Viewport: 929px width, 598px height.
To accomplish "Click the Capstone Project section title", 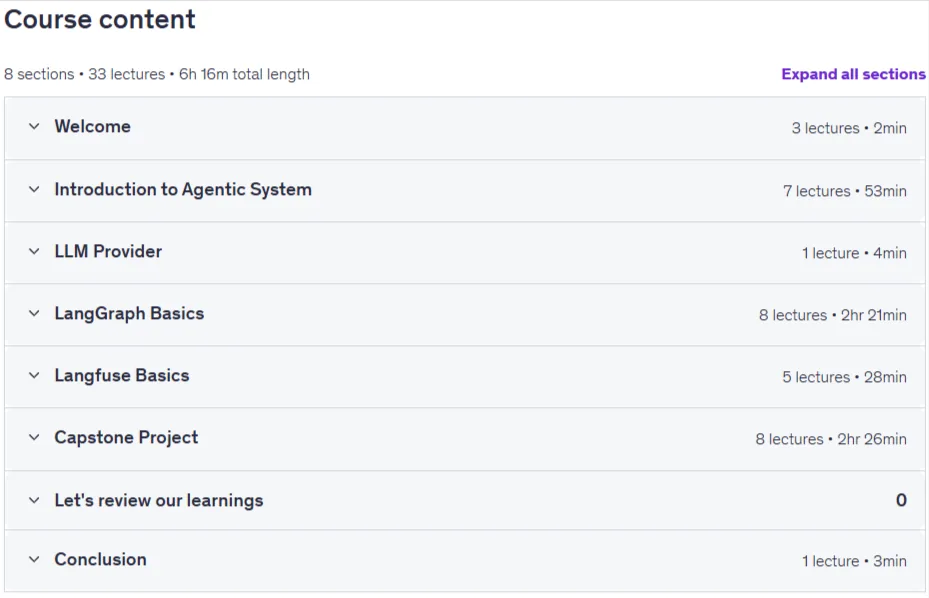I will [126, 438].
